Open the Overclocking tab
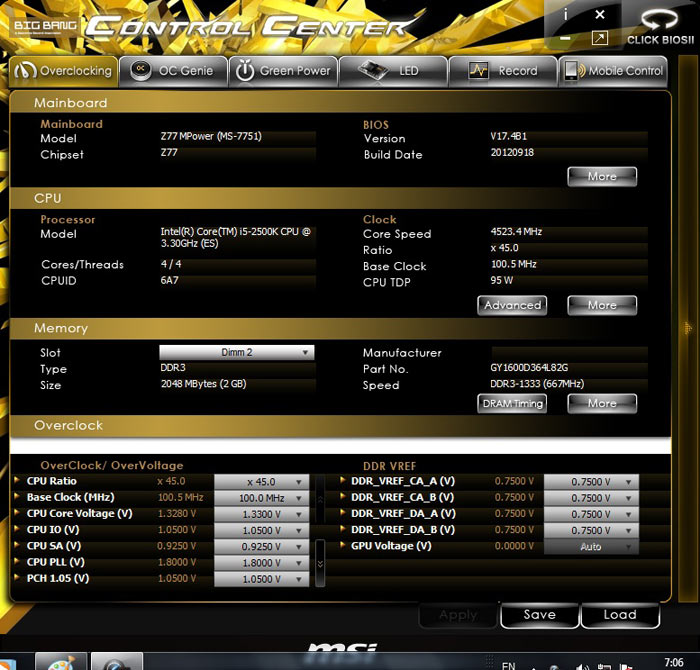 point(63,71)
